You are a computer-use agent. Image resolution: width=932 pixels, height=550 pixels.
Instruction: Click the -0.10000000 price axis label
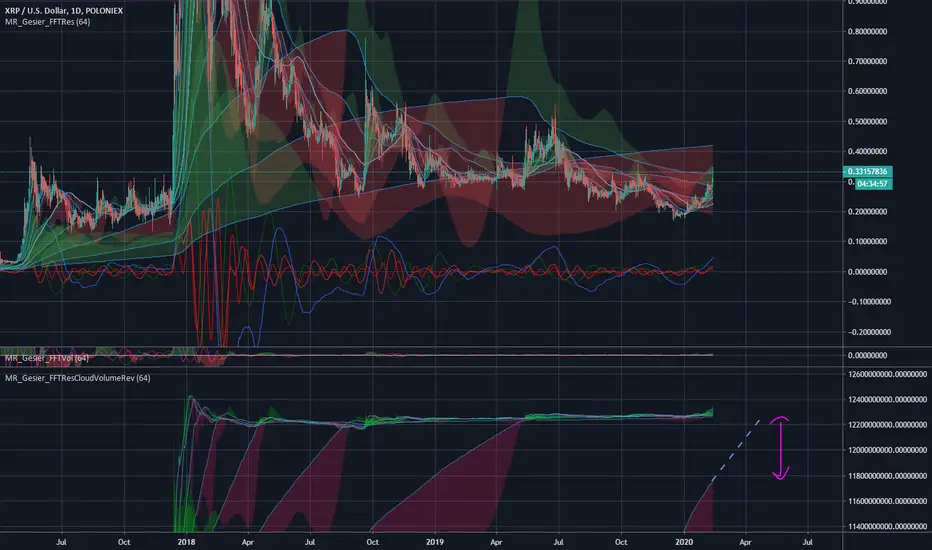pos(869,302)
